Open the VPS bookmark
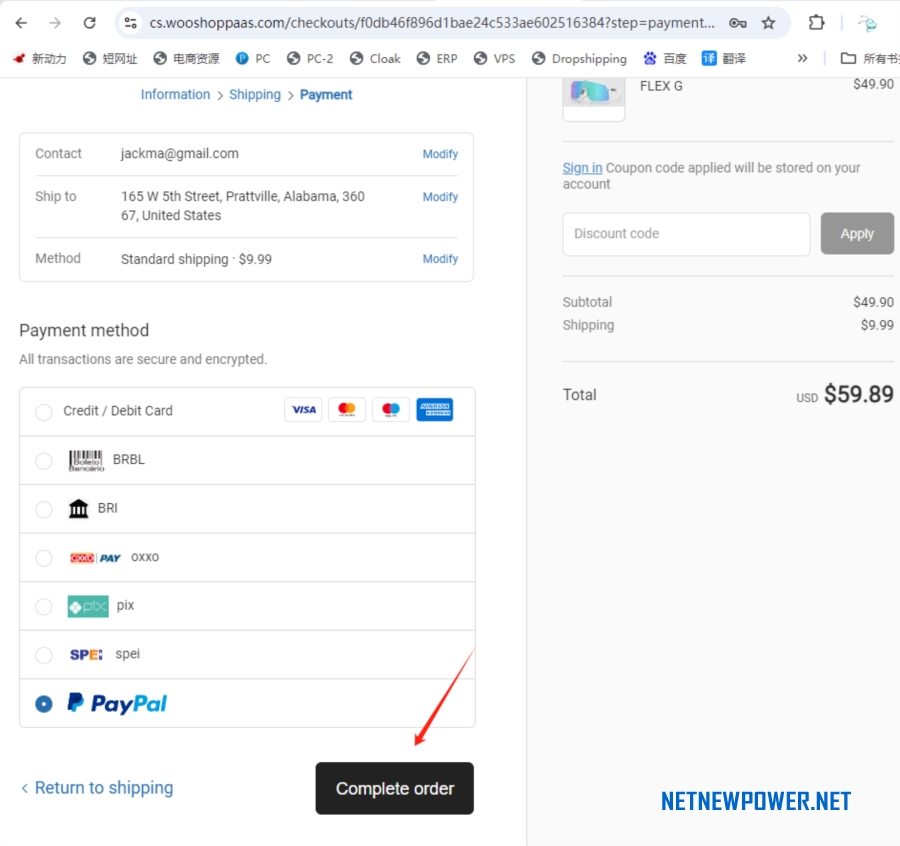 coord(495,59)
